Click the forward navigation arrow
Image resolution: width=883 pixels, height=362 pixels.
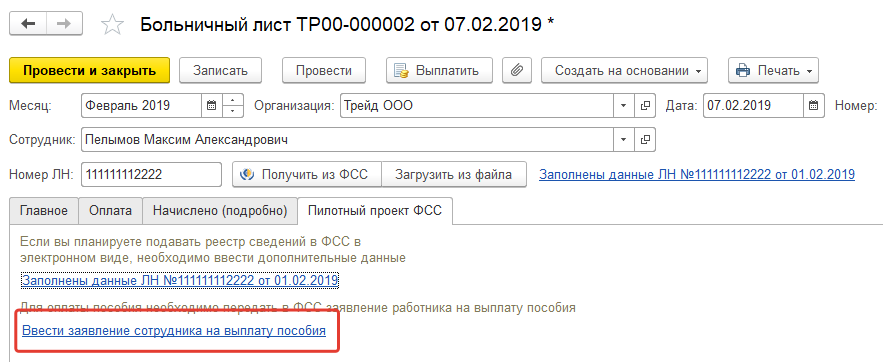64,23
